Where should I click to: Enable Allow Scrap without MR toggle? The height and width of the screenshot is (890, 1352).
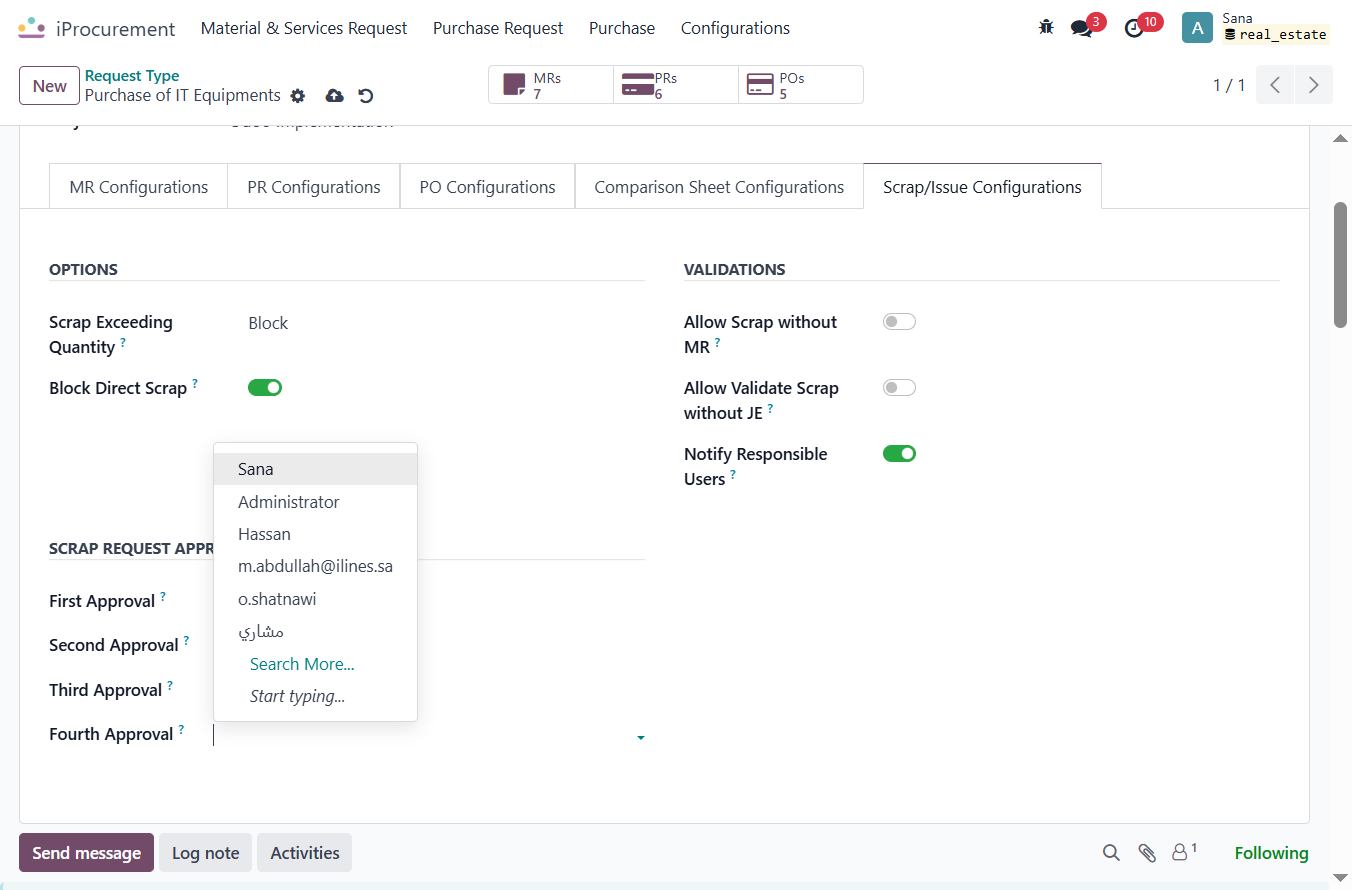(x=899, y=322)
